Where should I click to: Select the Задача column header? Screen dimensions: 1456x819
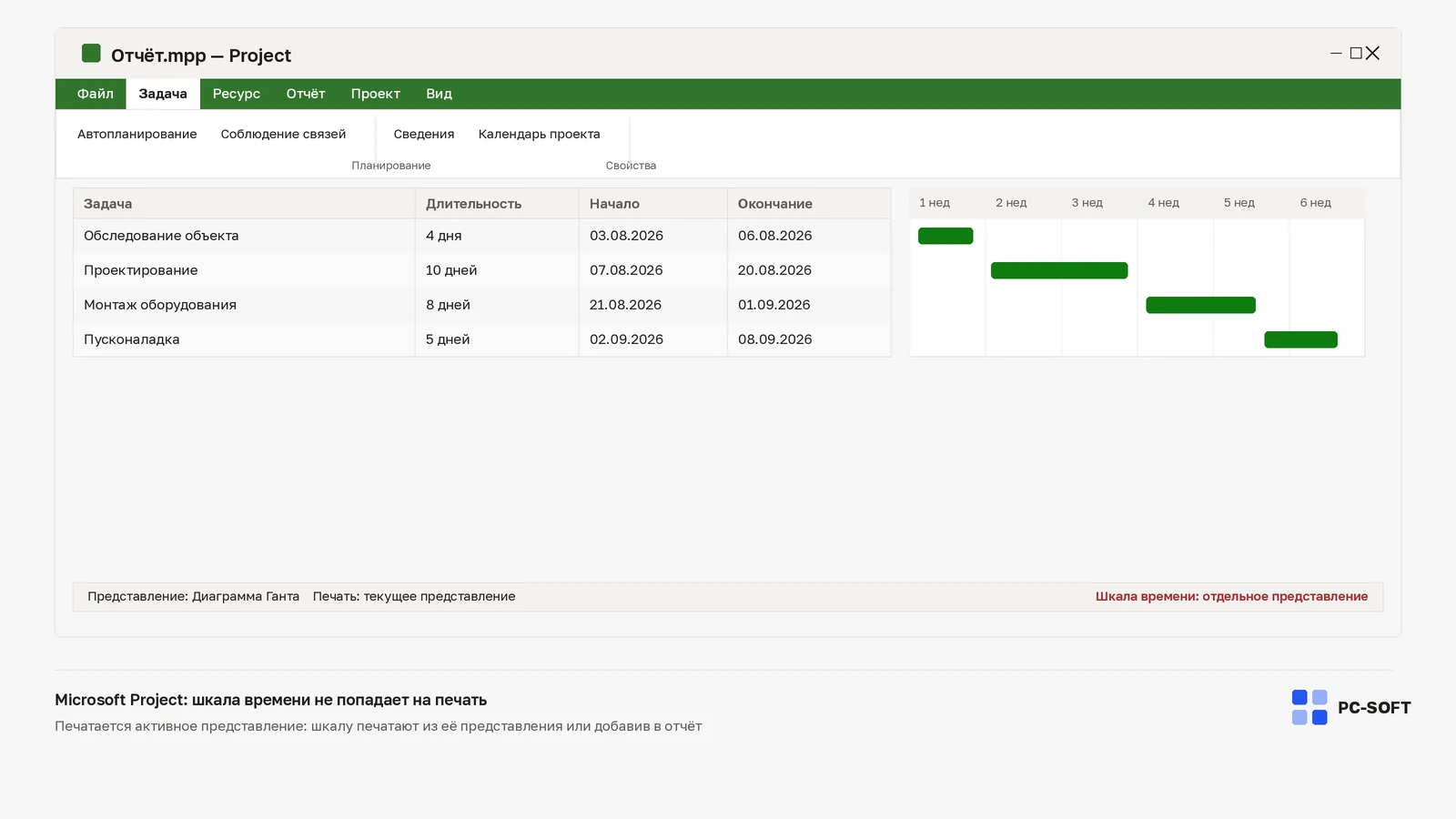(244, 204)
